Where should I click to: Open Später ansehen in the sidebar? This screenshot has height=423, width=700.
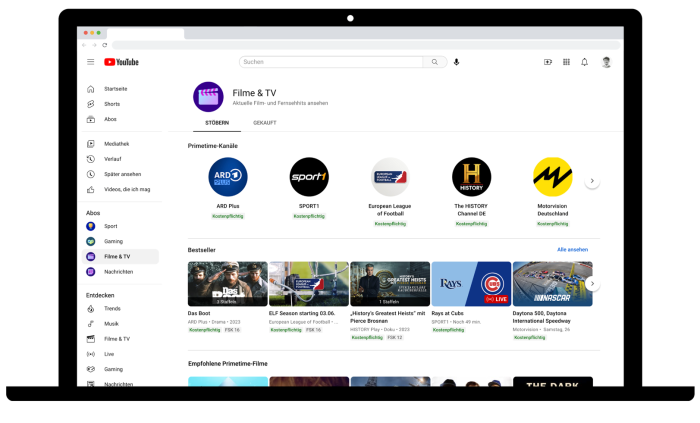(121, 174)
